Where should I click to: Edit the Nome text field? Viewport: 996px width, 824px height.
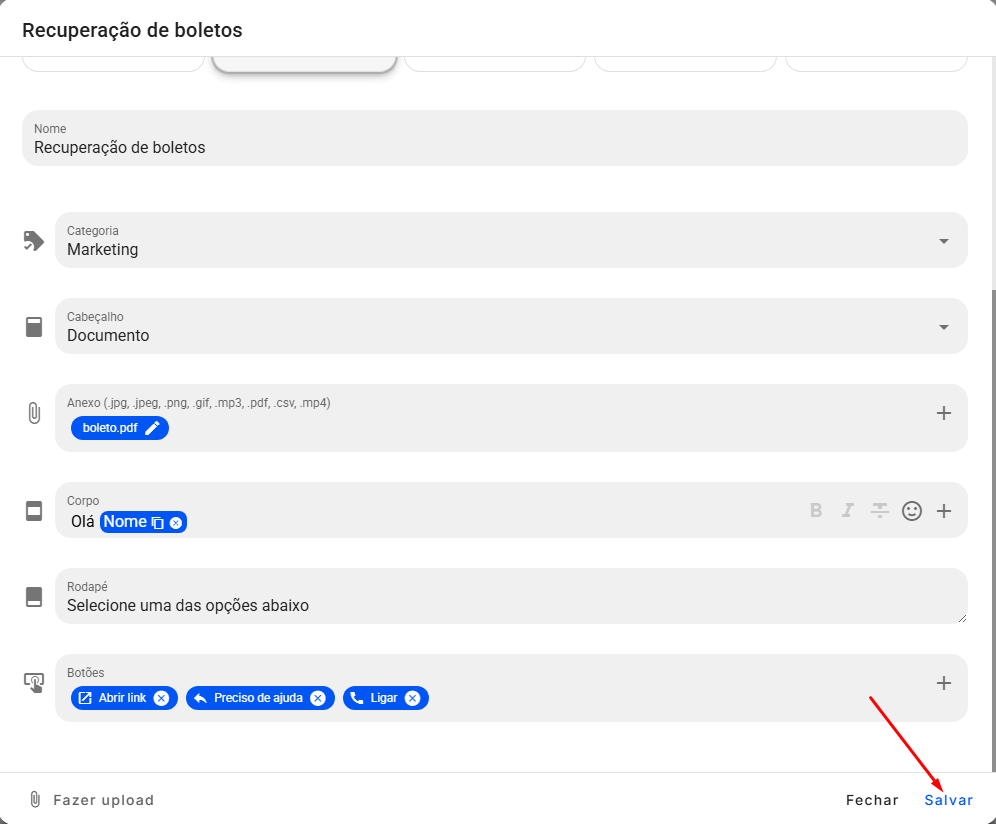click(x=495, y=138)
